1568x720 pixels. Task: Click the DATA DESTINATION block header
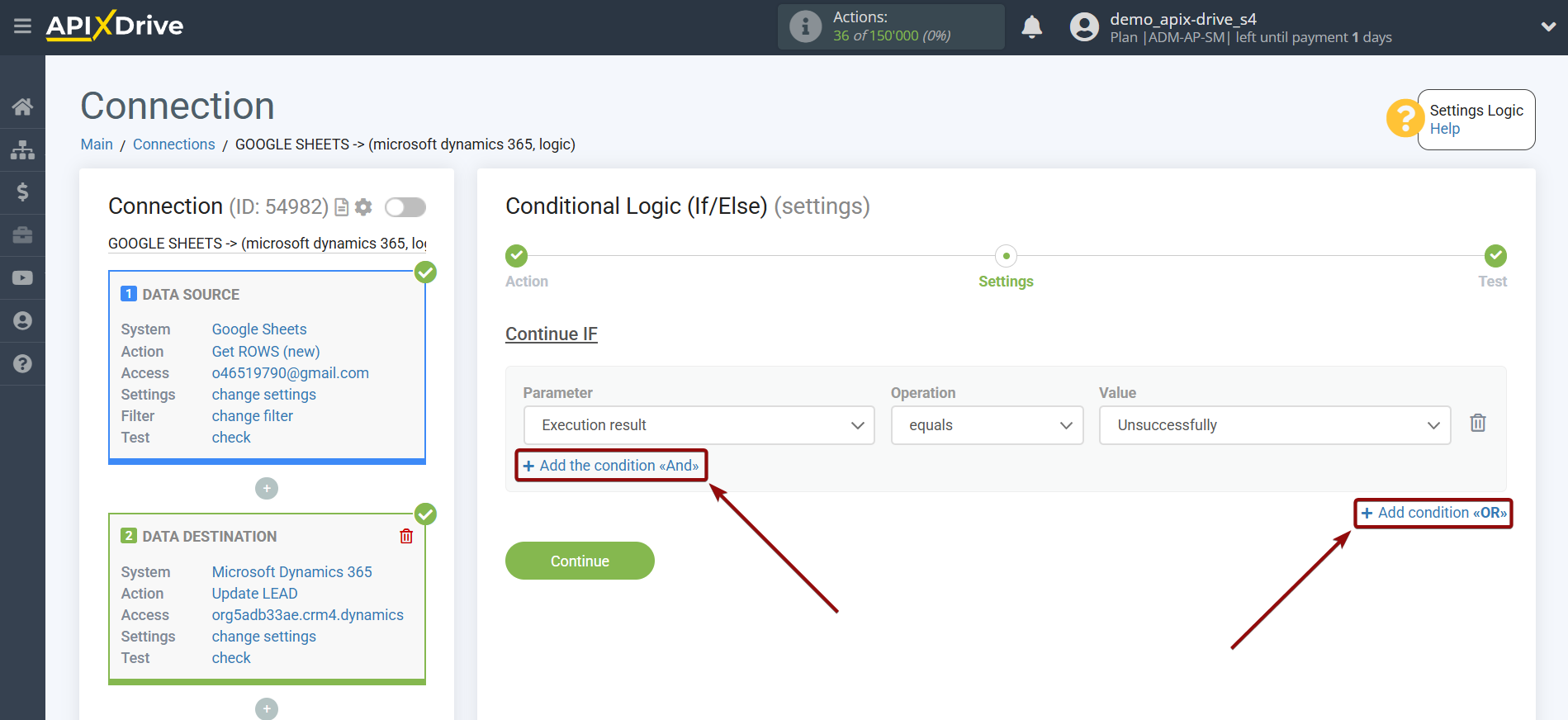(x=210, y=537)
